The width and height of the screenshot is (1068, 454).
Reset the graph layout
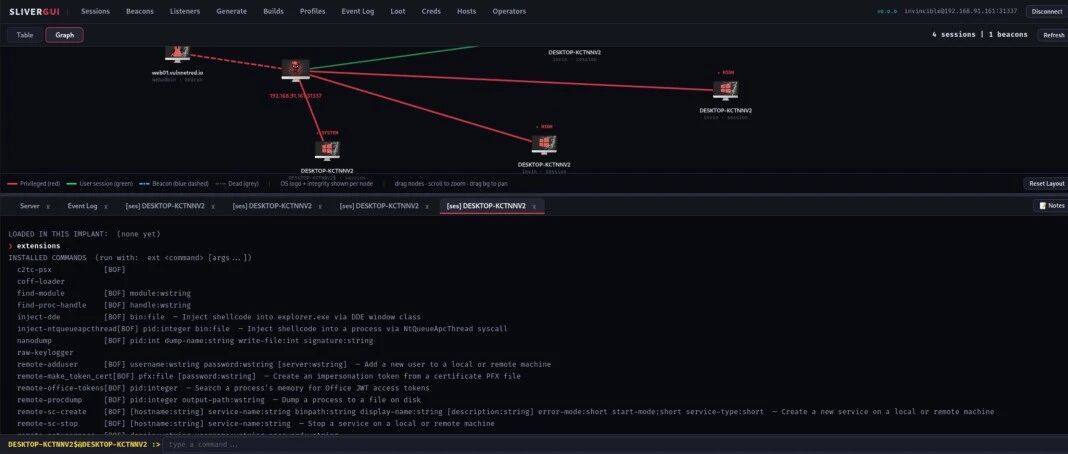[1046, 184]
